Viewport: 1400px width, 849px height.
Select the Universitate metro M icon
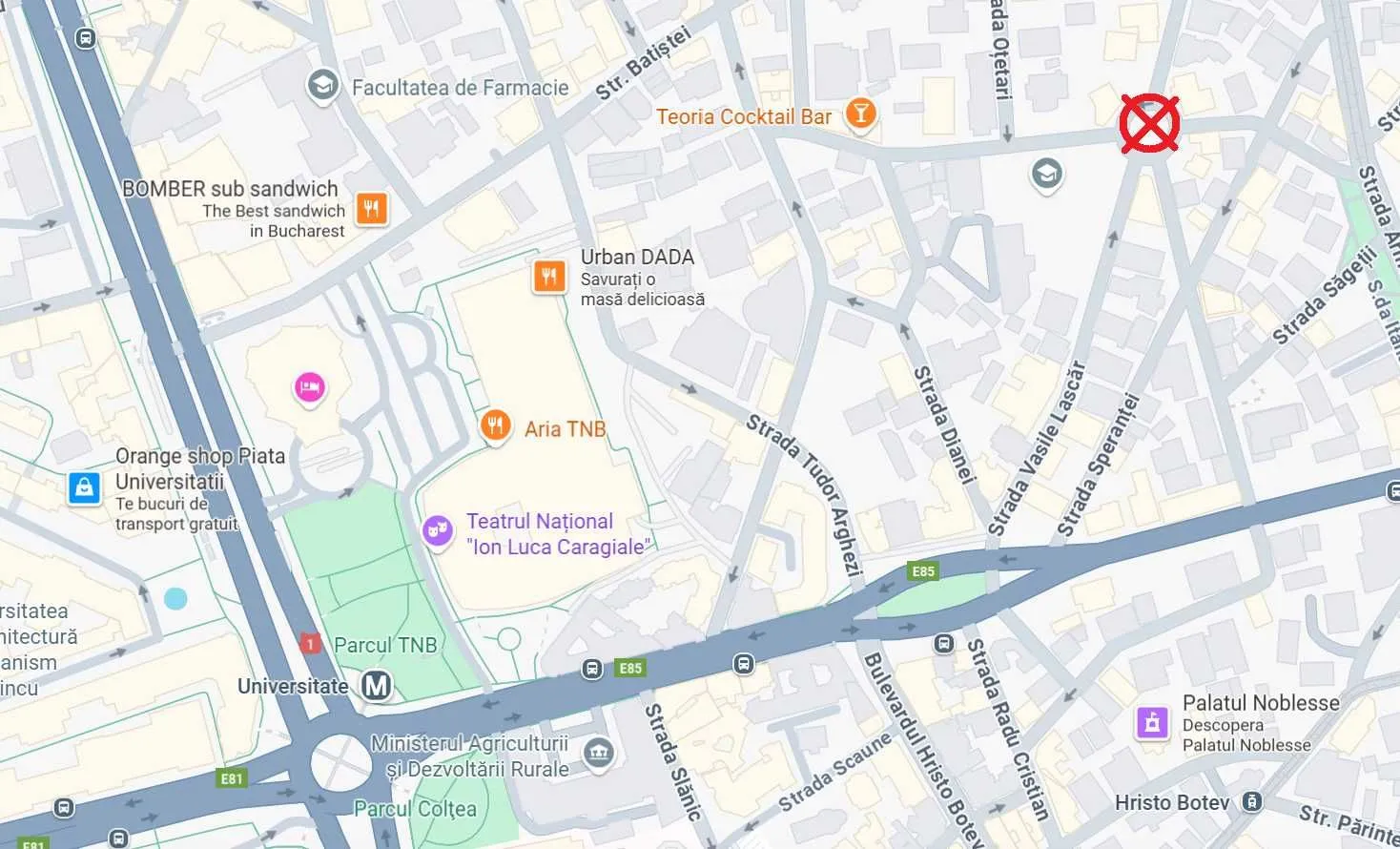point(377,686)
